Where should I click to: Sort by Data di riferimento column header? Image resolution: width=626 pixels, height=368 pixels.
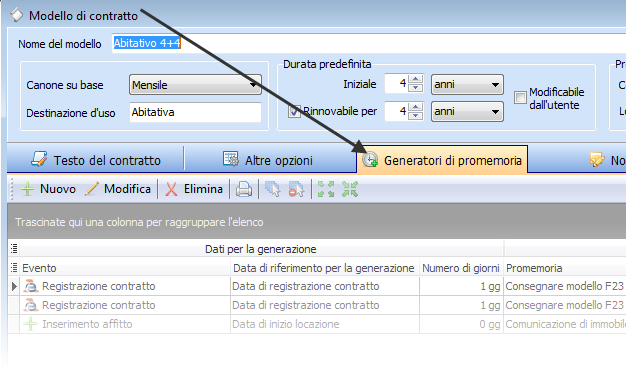[x=325, y=268]
